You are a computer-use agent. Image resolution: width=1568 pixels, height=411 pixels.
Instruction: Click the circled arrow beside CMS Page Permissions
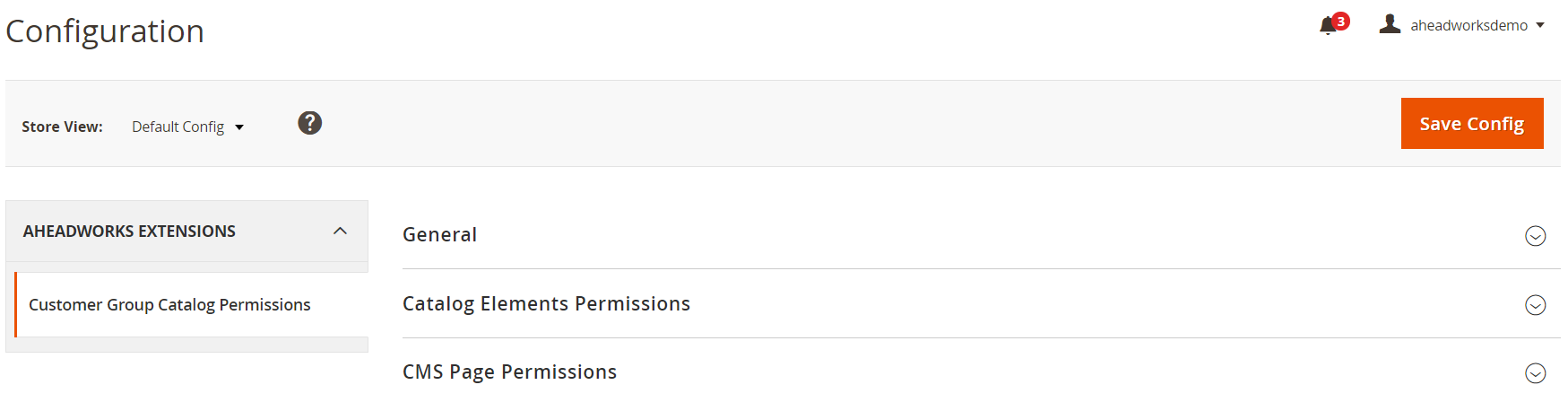point(1535,373)
